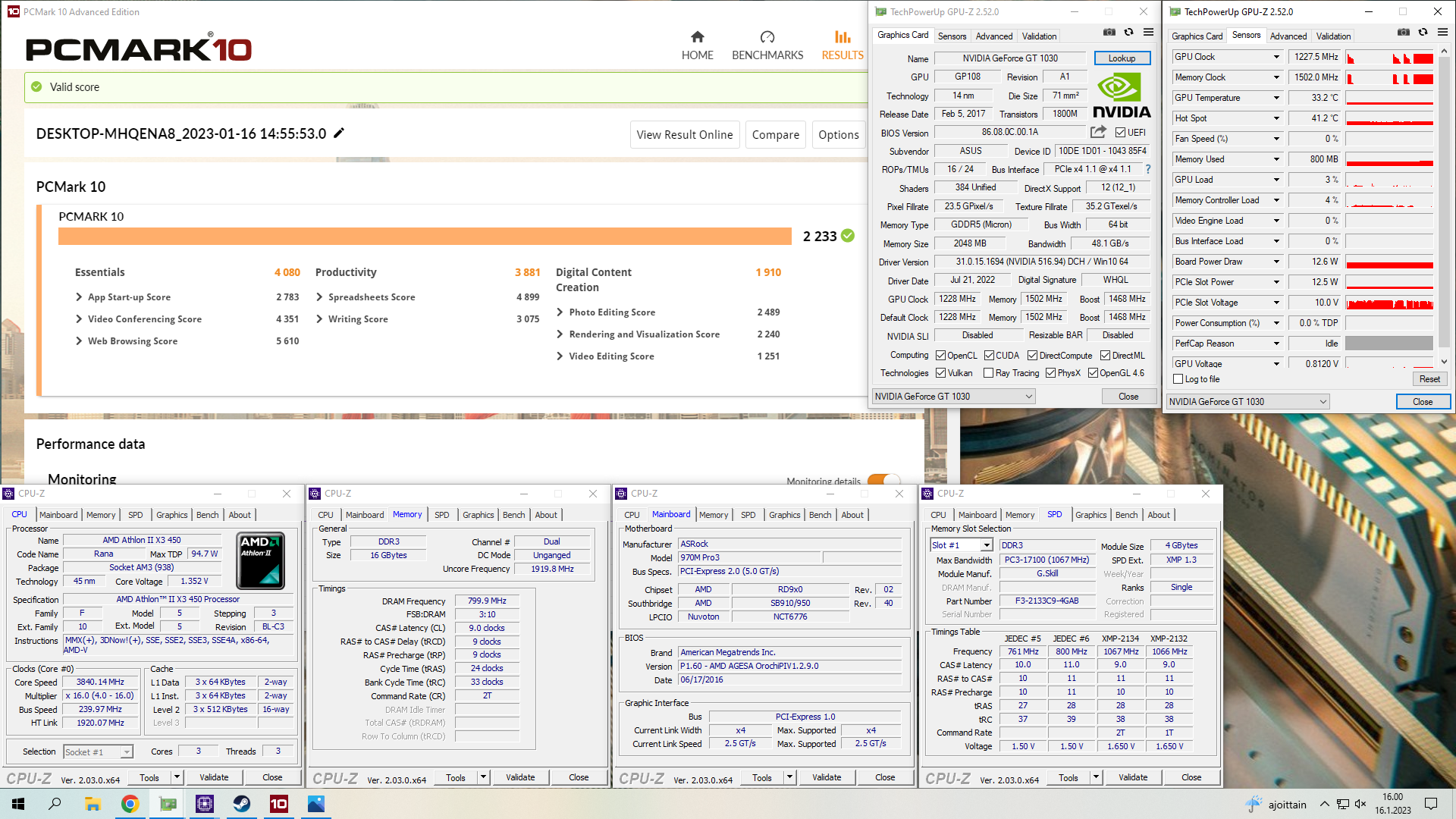
Task: Open SPD Slot #1 dropdown
Action: pos(962,545)
